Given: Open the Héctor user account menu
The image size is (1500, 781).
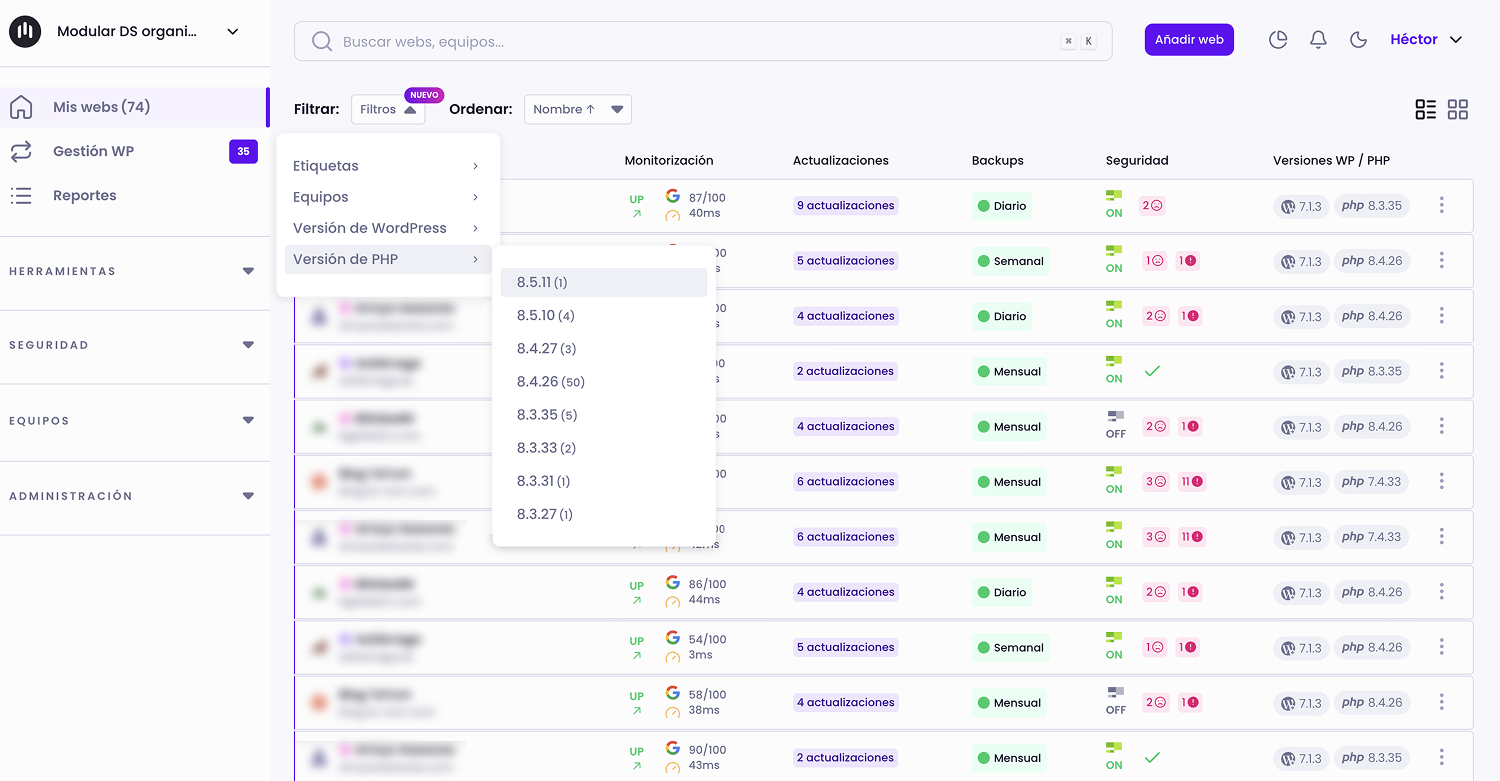Looking at the screenshot, I should (x=1426, y=40).
